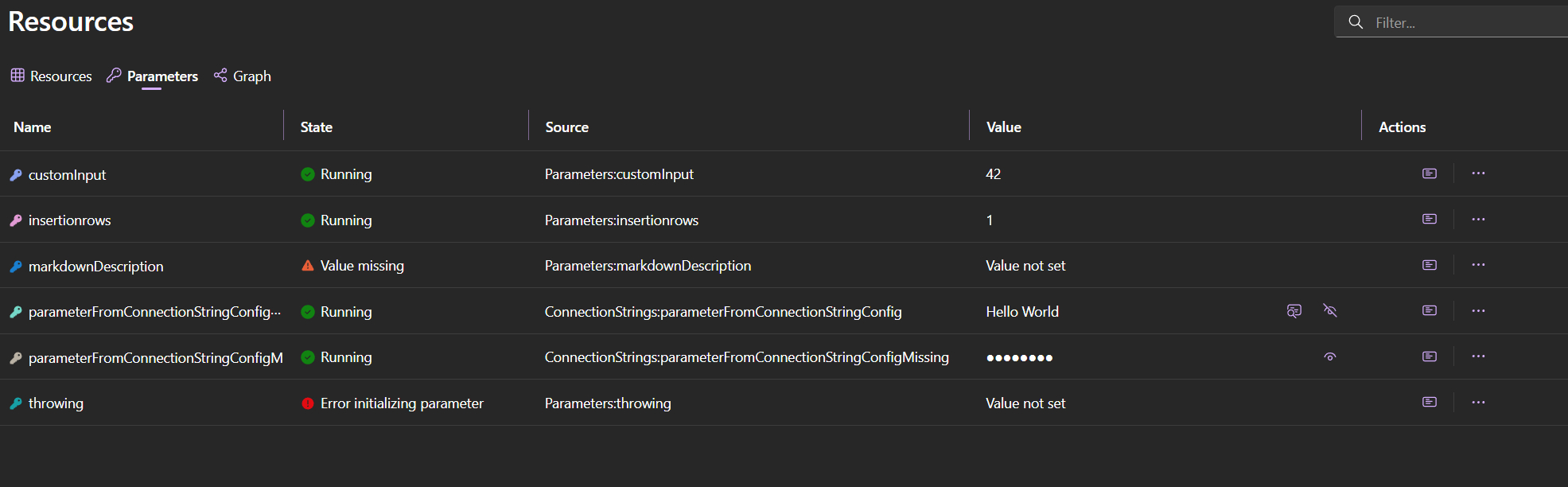The height and width of the screenshot is (487, 1568).
Task: Open more actions menu for customInput
Action: tap(1478, 173)
